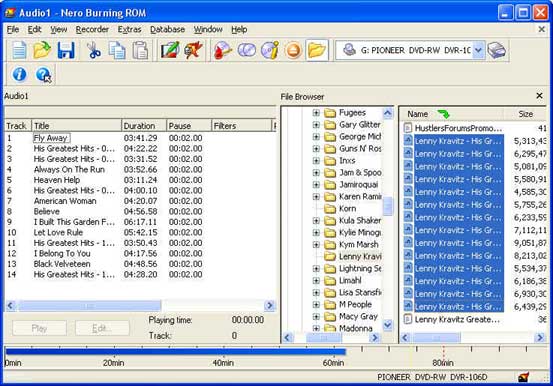Viewport: 553px width, 386px height.
Task: Click the copy CD double-disc icon
Action: point(247,50)
